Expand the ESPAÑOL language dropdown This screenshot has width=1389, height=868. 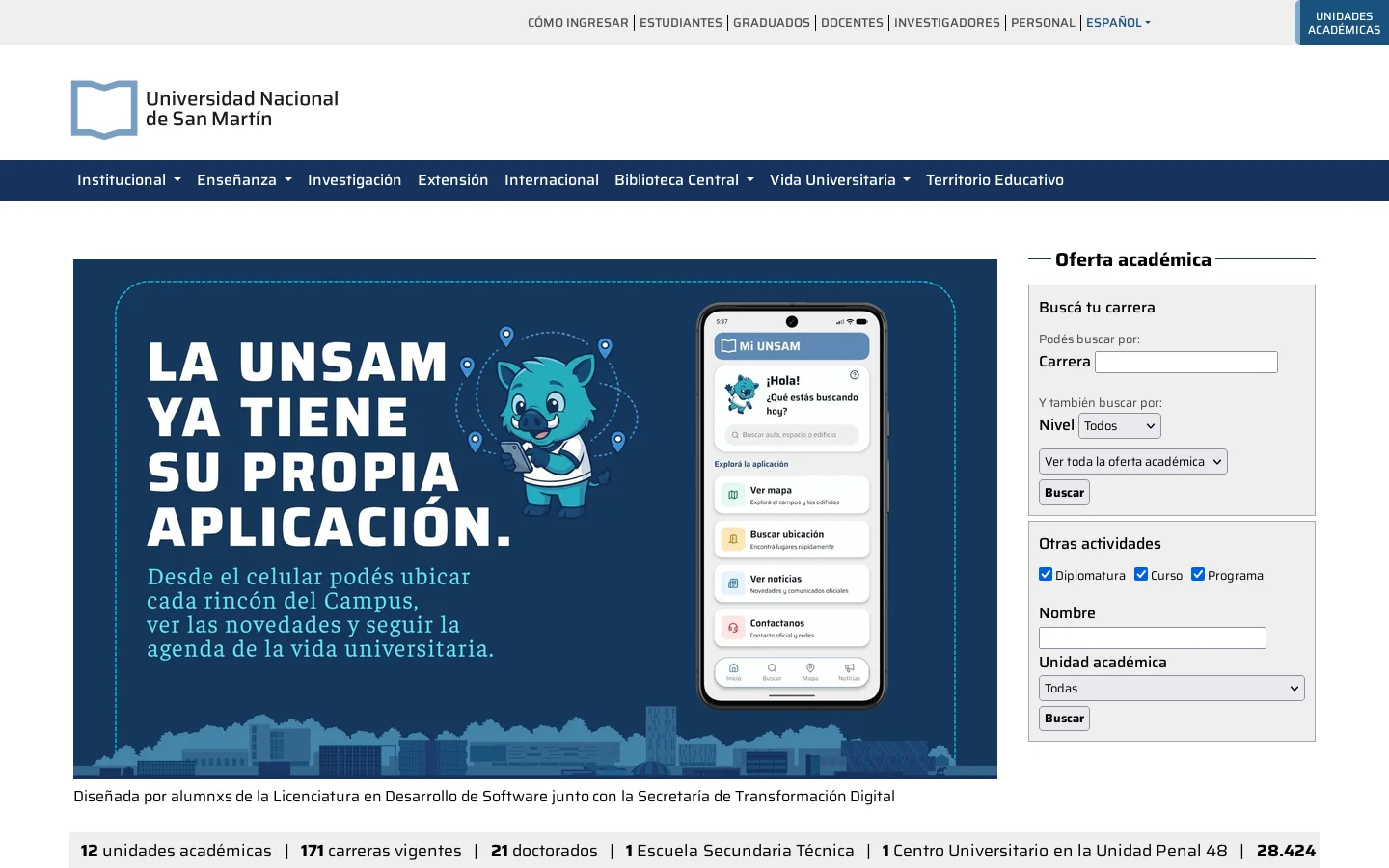tap(1118, 22)
